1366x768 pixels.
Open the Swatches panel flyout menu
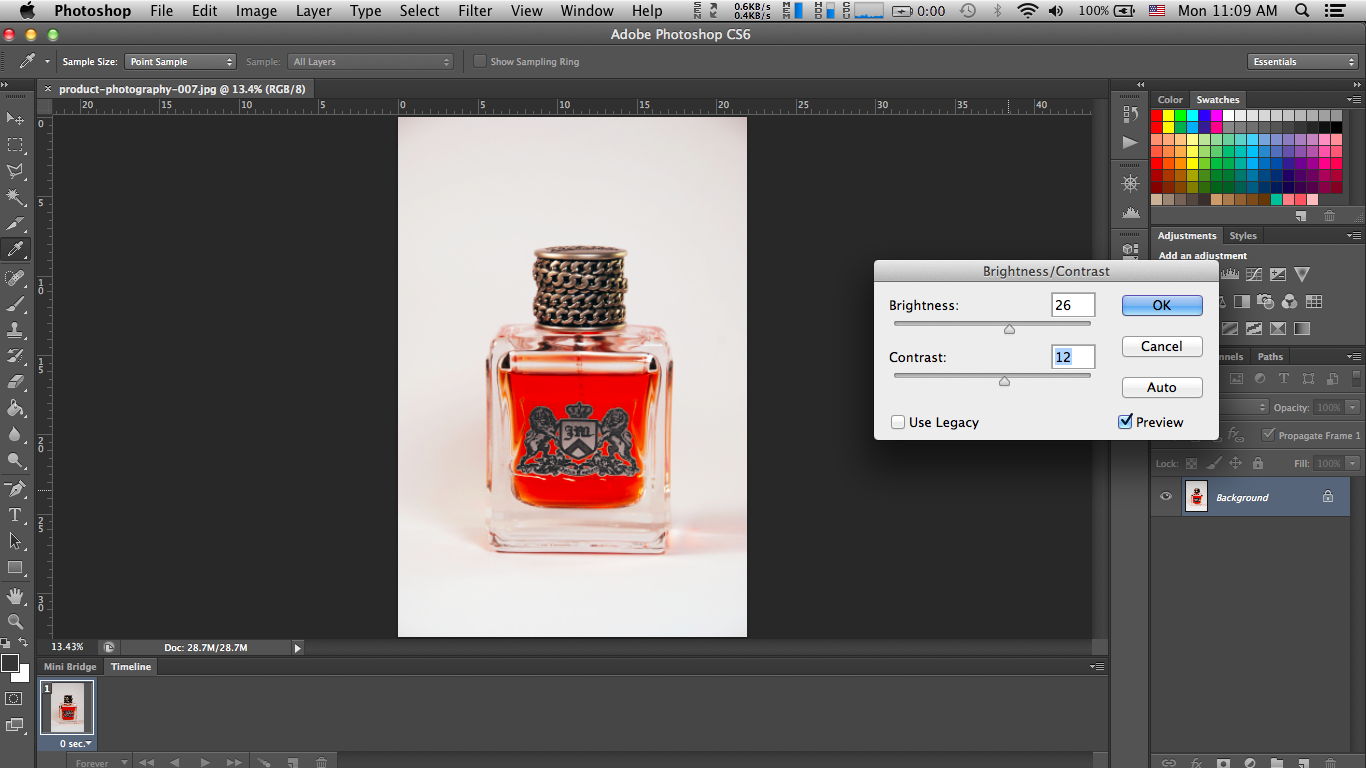pyautogui.click(x=1354, y=99)
